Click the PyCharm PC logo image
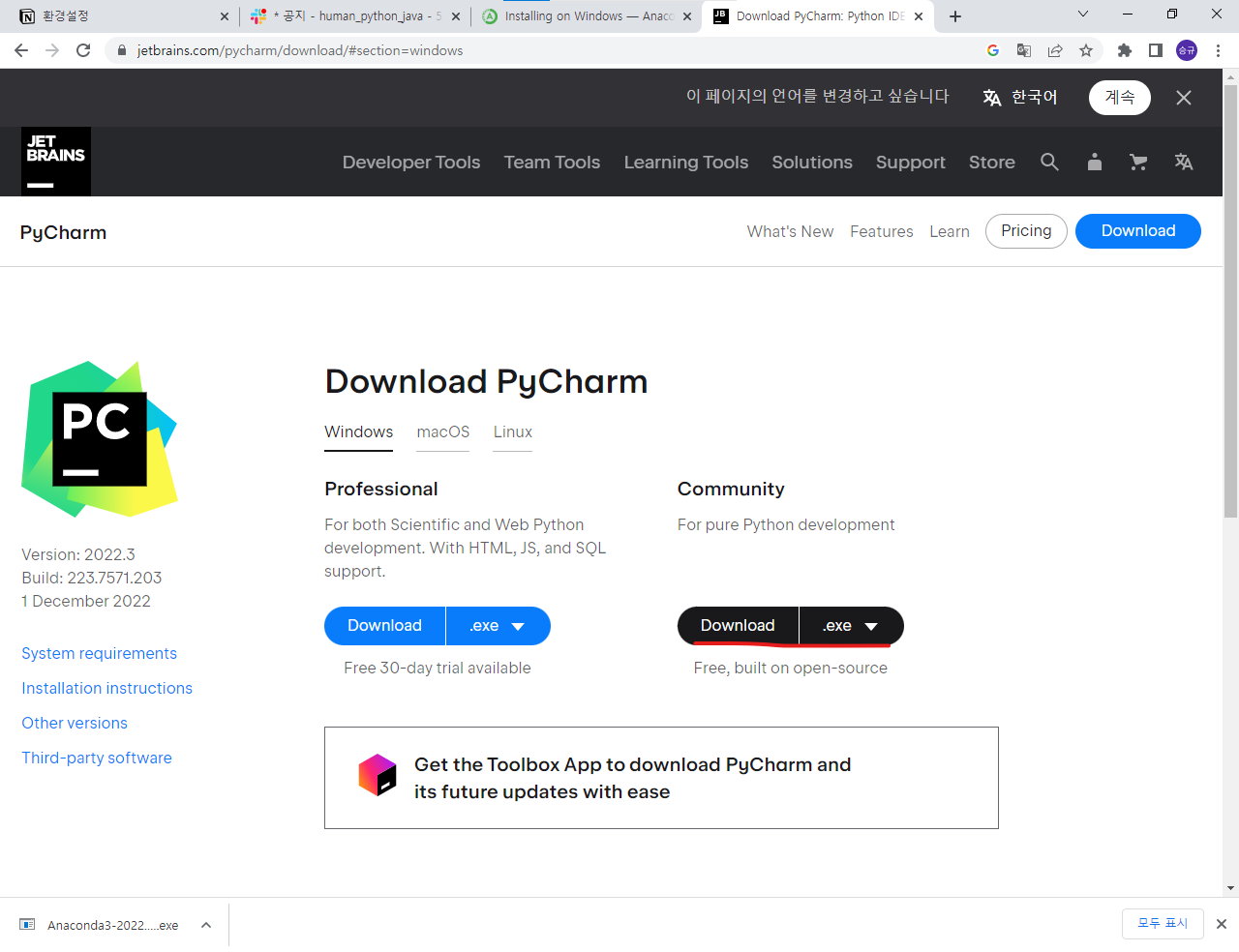The image size is (1239, 952). [100, 439]
